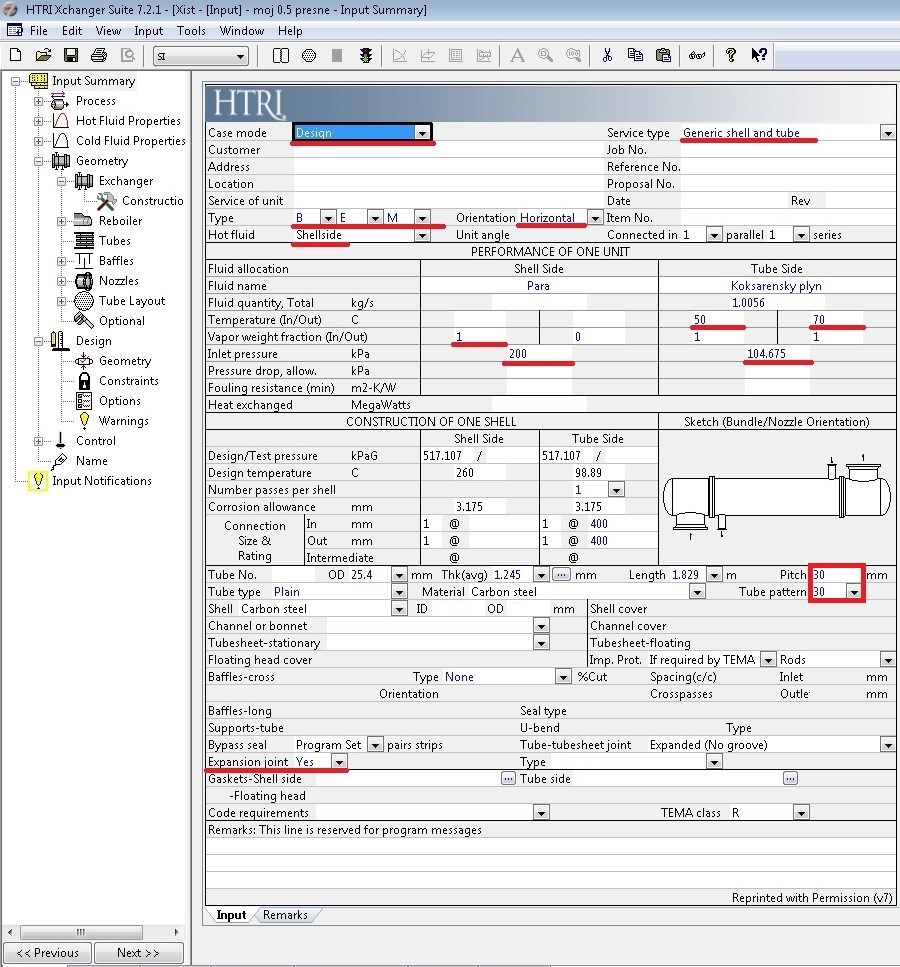Click the Customer input field
This screenshot has width=900, height=967.
point(448,150)
